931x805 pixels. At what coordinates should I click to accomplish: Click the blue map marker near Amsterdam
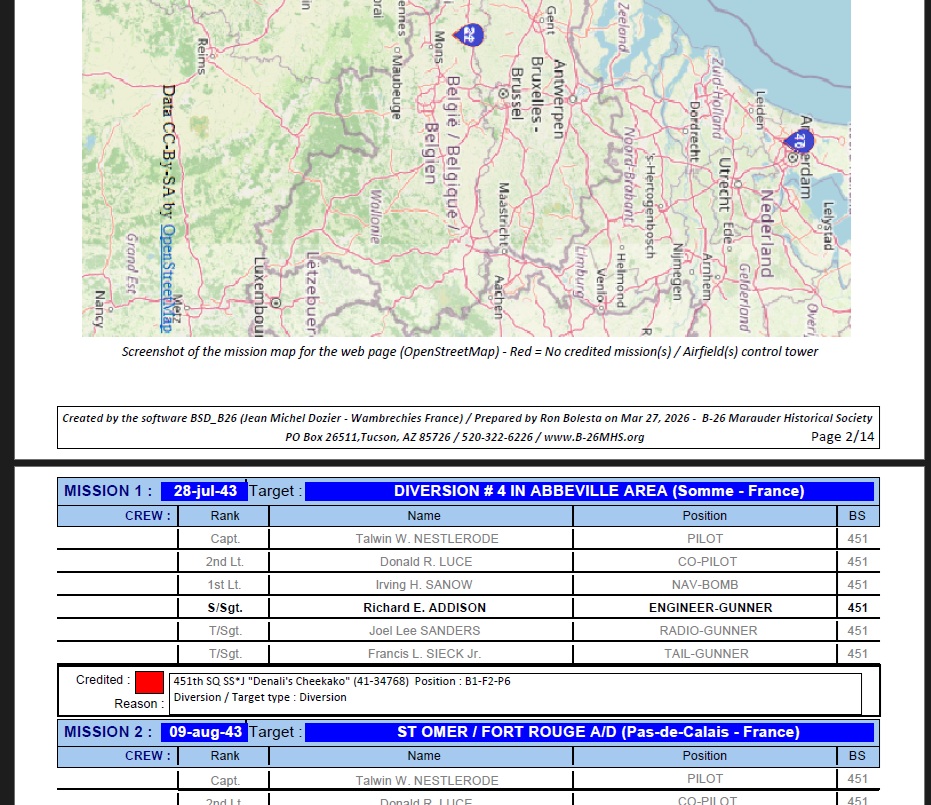(800, 140)
